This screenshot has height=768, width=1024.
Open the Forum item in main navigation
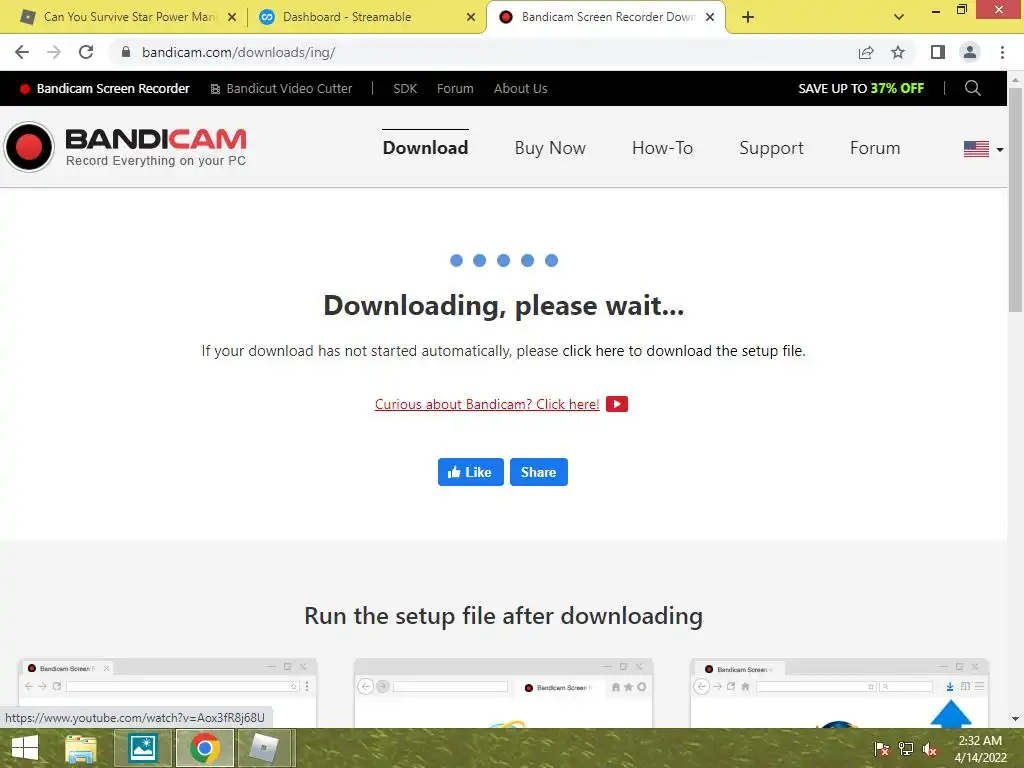[x=875, y=148]
